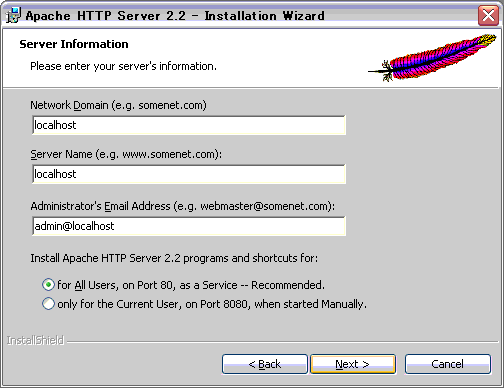The width and height of the screenshot is (504, 388).
Task: Click the Administrator's Email Address field
Action: pos(189,226)
